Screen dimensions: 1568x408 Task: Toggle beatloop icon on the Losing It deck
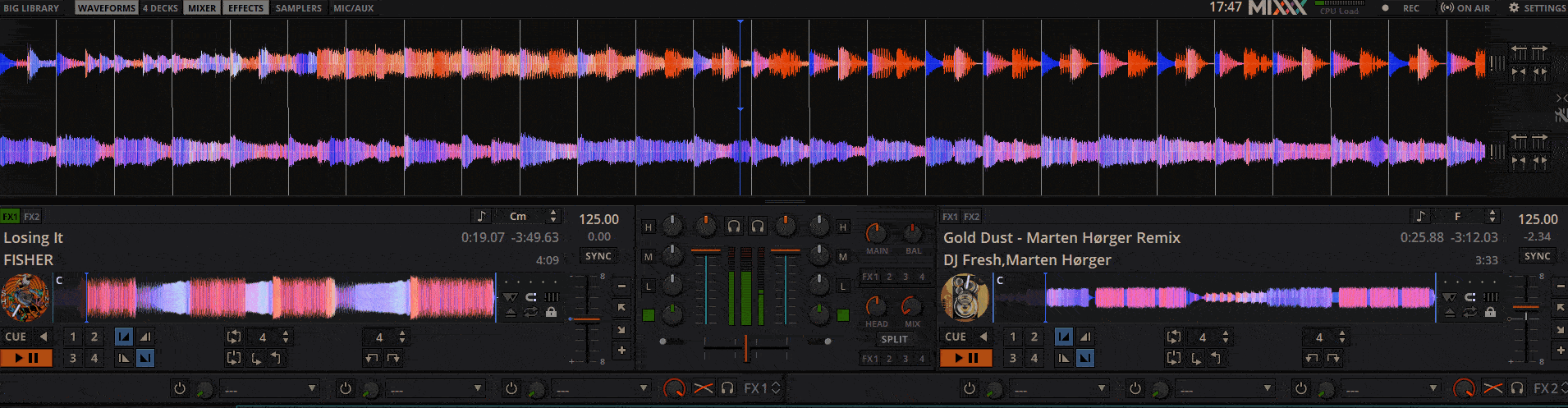point(234,337)
